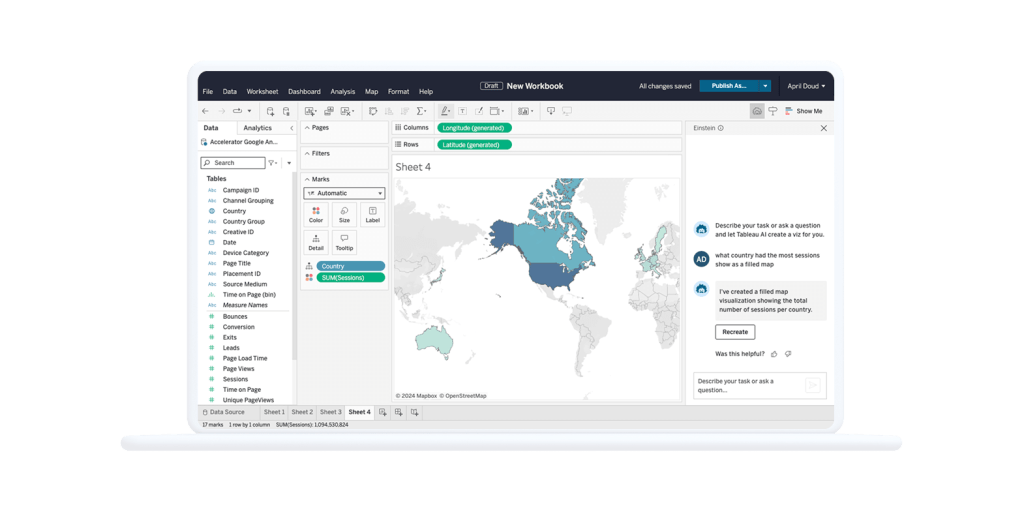Open the Analysis menu
The height and width of the screenshot is (512, 1024).
tap(343, 92)
